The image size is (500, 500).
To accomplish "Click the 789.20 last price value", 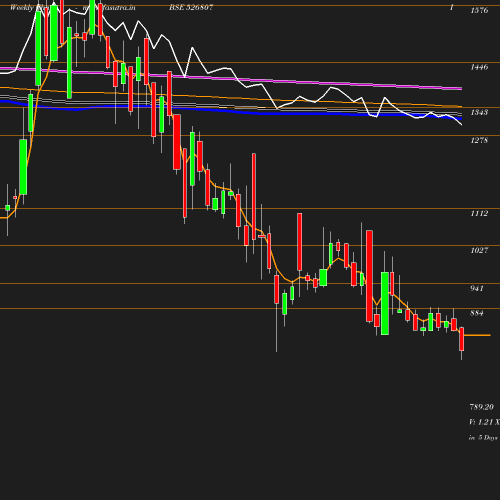I will [482, 407].
